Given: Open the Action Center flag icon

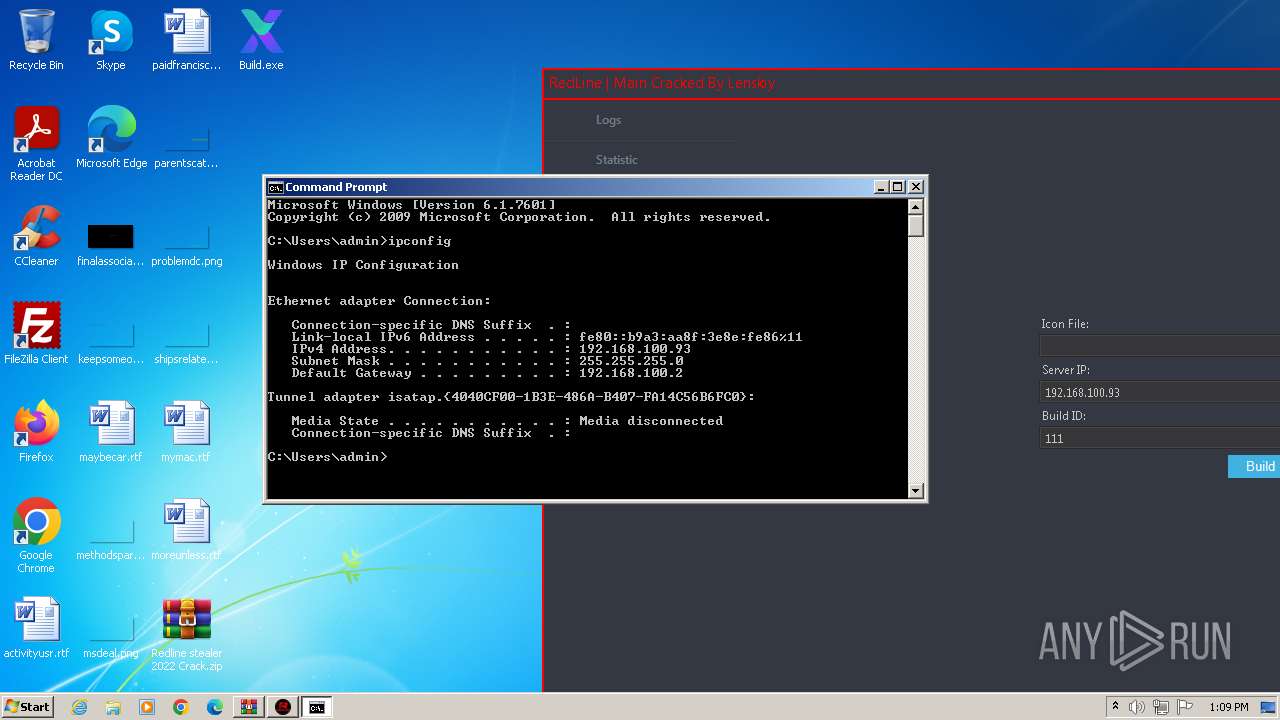Looking at the screenshot, I should (x=1184, y=707).
